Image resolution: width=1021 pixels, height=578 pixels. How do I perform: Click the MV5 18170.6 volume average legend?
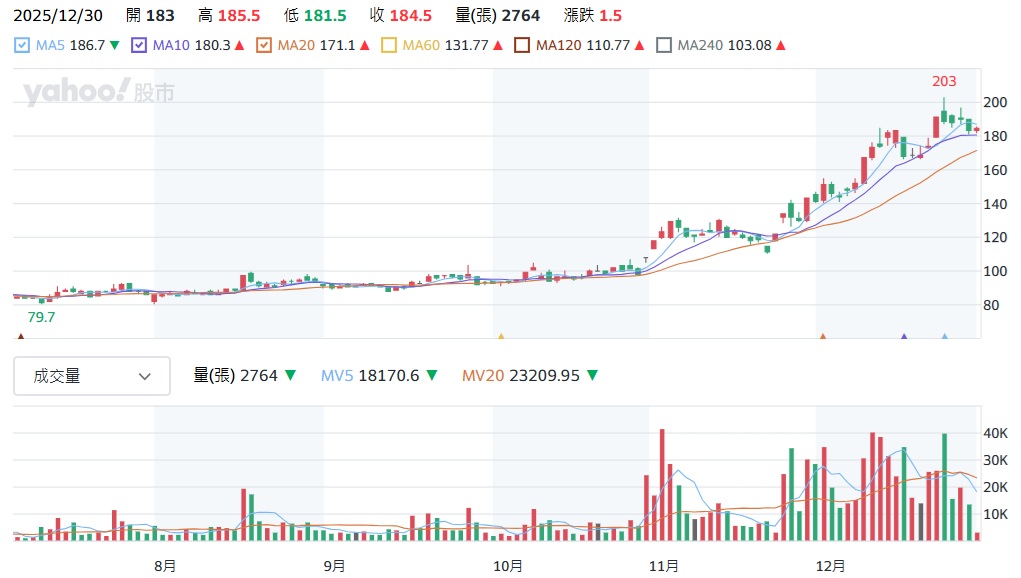378,376
